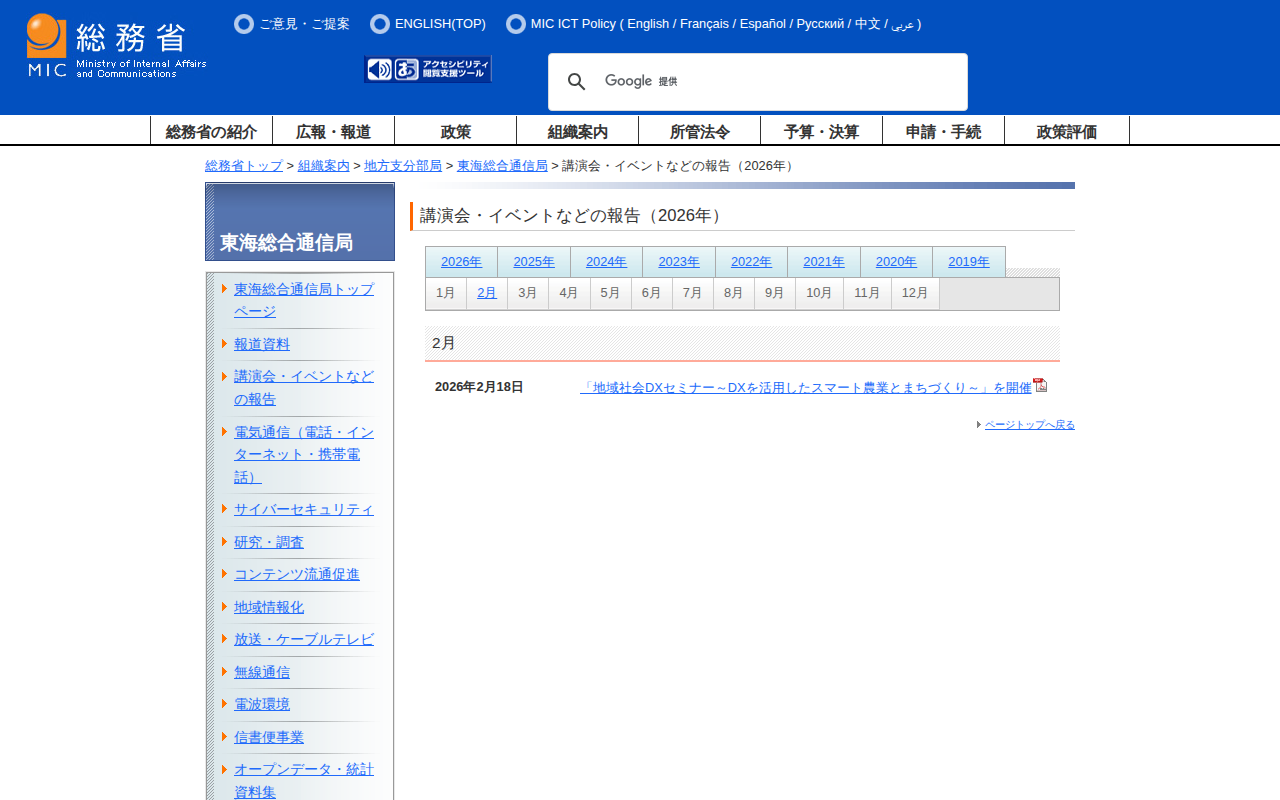
Task: Click the Google search magnifier icon
Action: tap(576, 82)
